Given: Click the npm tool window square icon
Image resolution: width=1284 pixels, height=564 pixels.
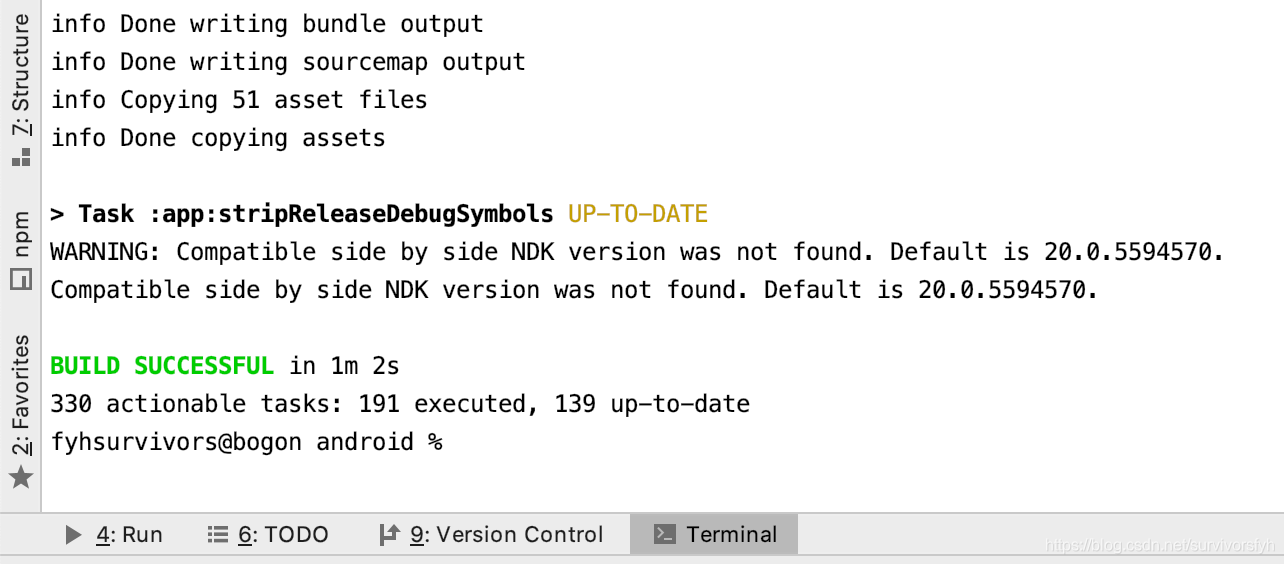Looking at the screenshot, I should point(21,280).
